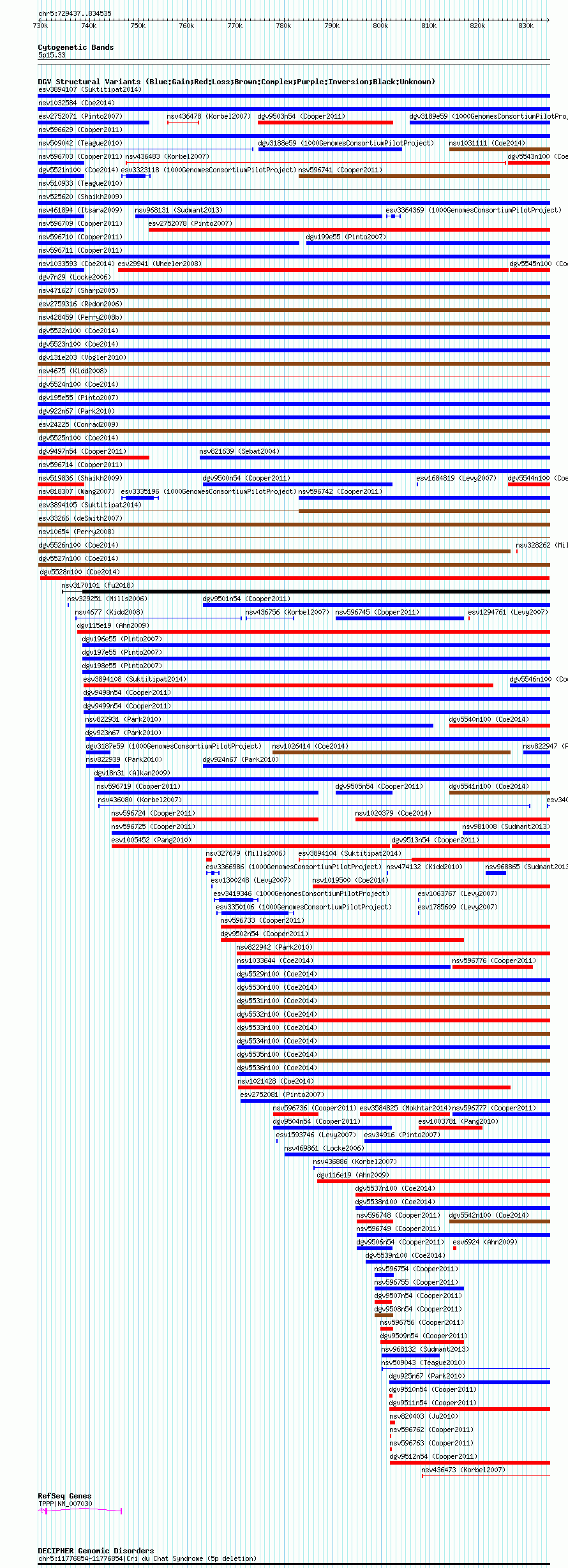
Task: Click dgv131e203 (Vogler2010) label
Action: (x=82, y=357)
